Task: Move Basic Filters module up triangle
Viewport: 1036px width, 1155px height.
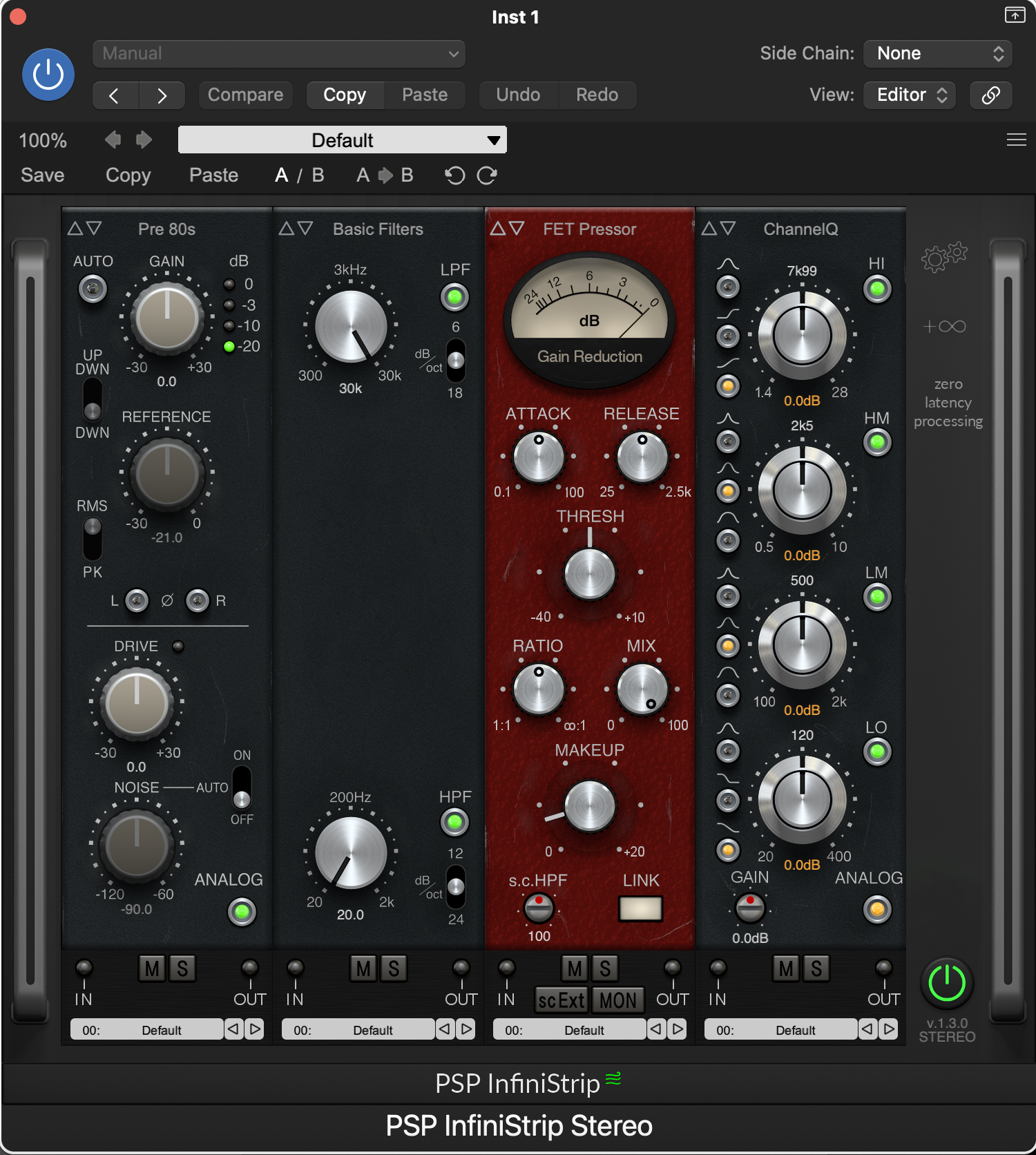Action: click(x=287, y=229)
